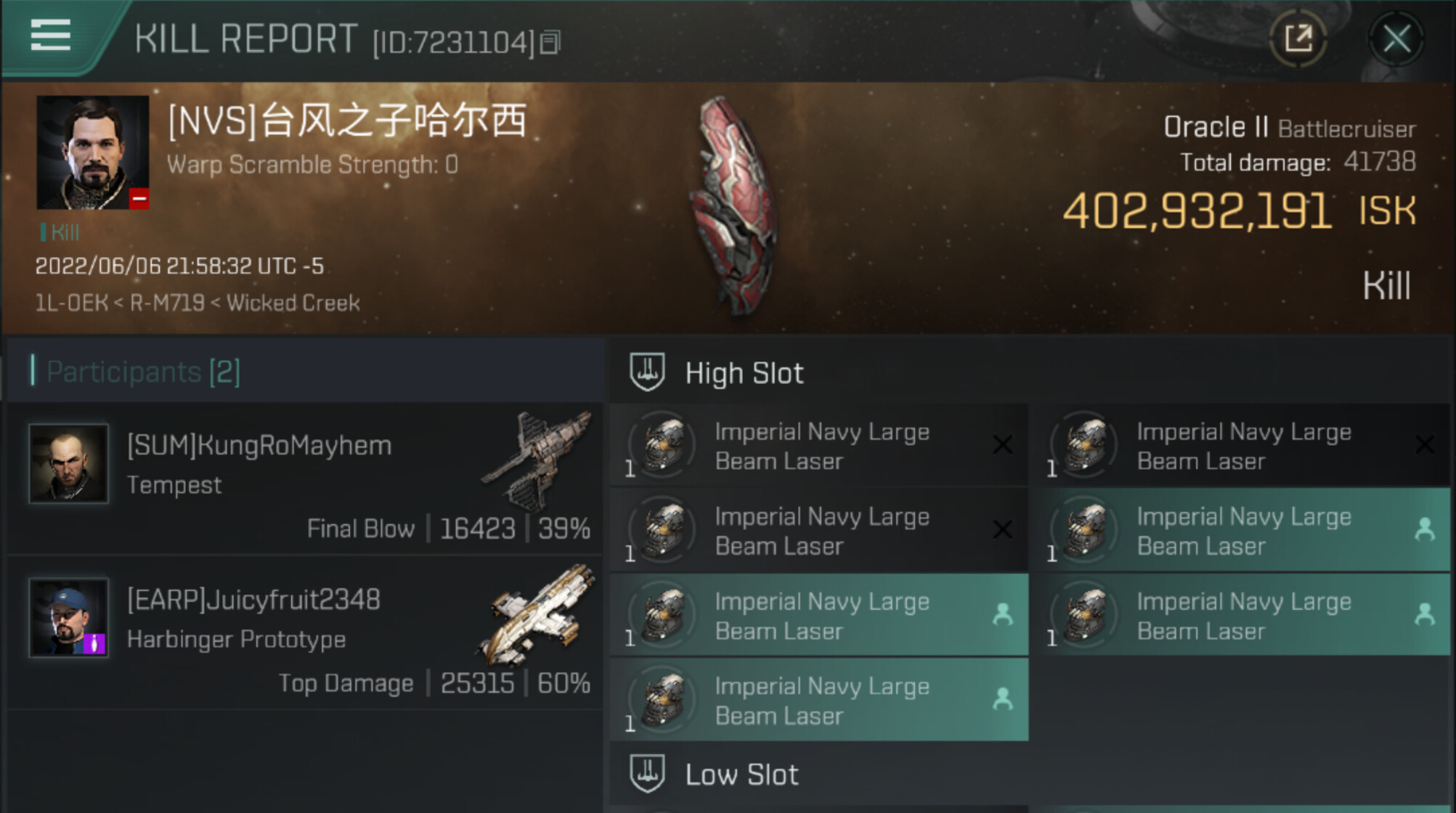
Task: Click the Low Slot shield icon
Action: coord(647,774)
